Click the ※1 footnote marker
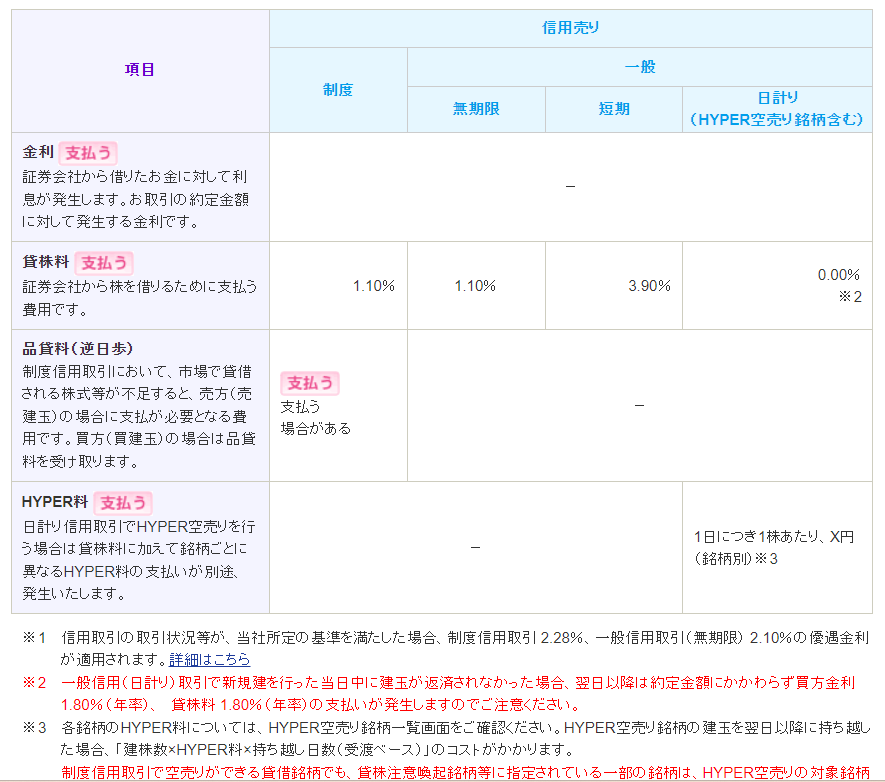The image size is (885, 782). tap(34, 638)
